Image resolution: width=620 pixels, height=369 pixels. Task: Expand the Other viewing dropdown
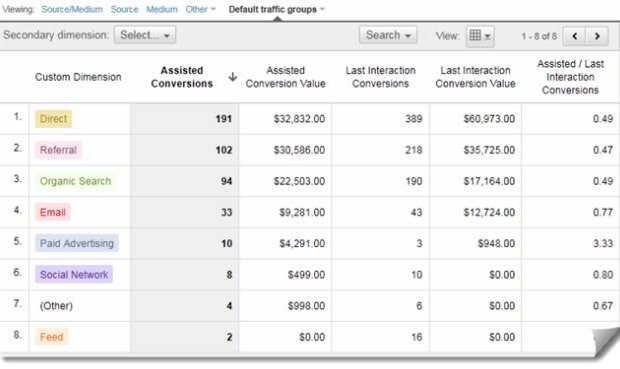pyautogui.click(x=200, y=9)
